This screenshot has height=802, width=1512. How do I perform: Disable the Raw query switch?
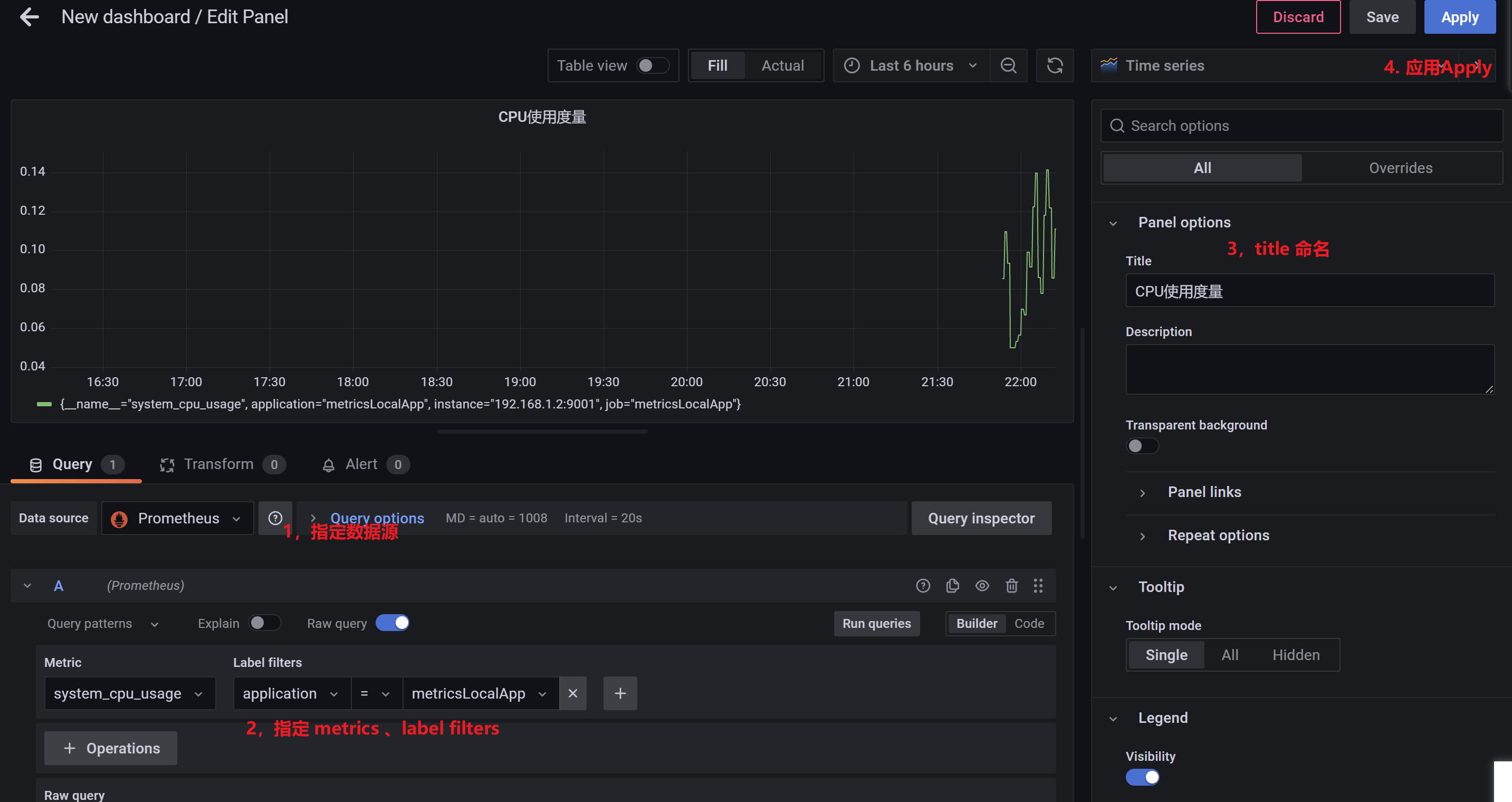click(392, 623)
